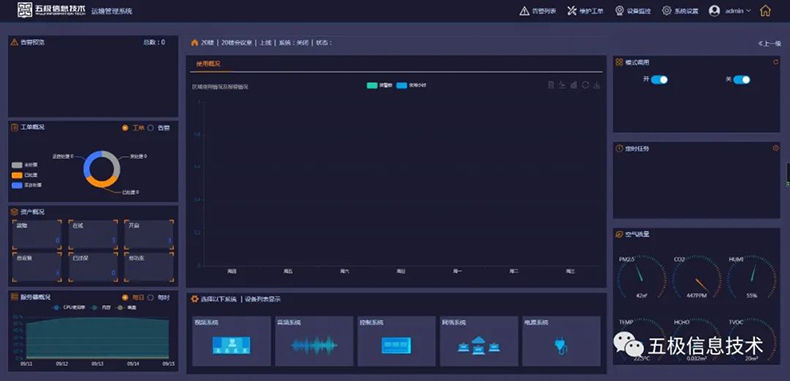Click the chart refresh circular icon
The height and width of the screenshot is (381, 790).
coord(585,85)
